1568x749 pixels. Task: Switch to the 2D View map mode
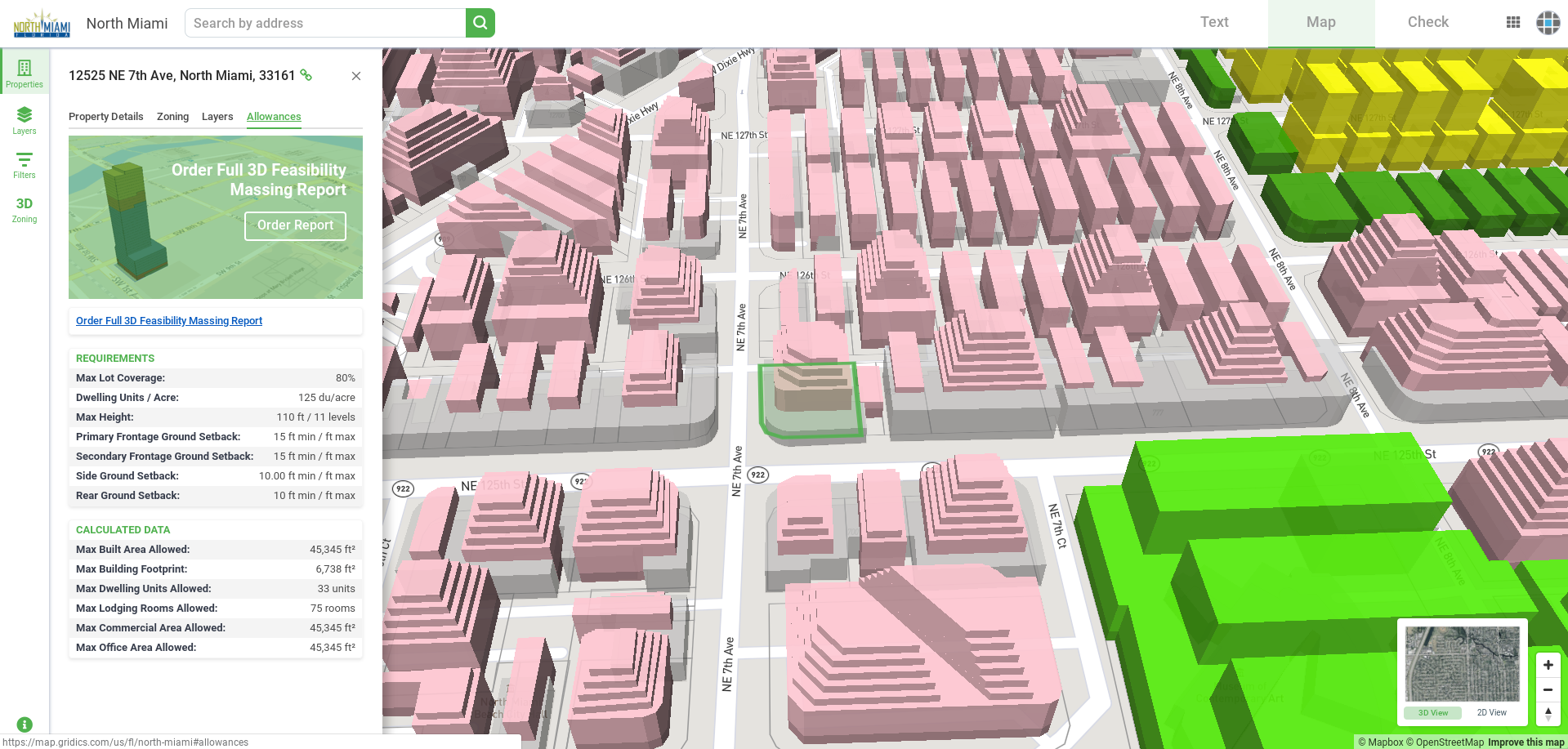click(x=1492, y=713)
